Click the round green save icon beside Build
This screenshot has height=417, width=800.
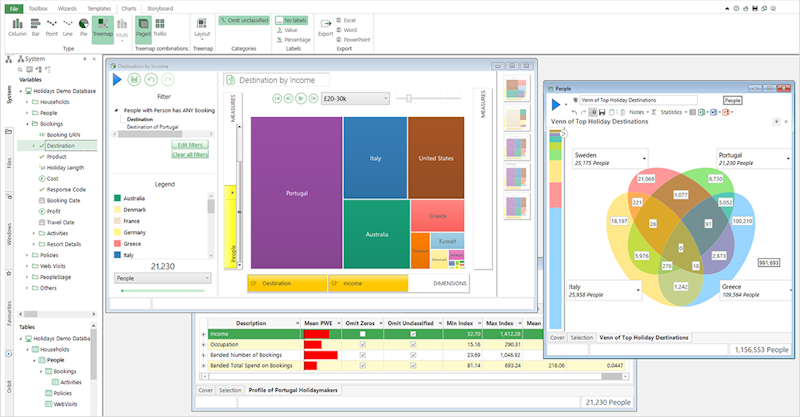click(134, 80)
